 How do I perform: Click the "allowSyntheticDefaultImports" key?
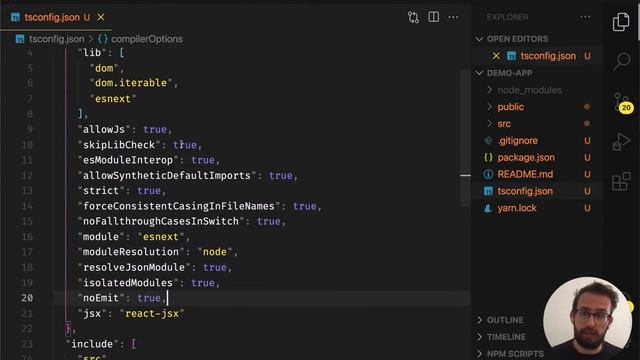point(167,176)
